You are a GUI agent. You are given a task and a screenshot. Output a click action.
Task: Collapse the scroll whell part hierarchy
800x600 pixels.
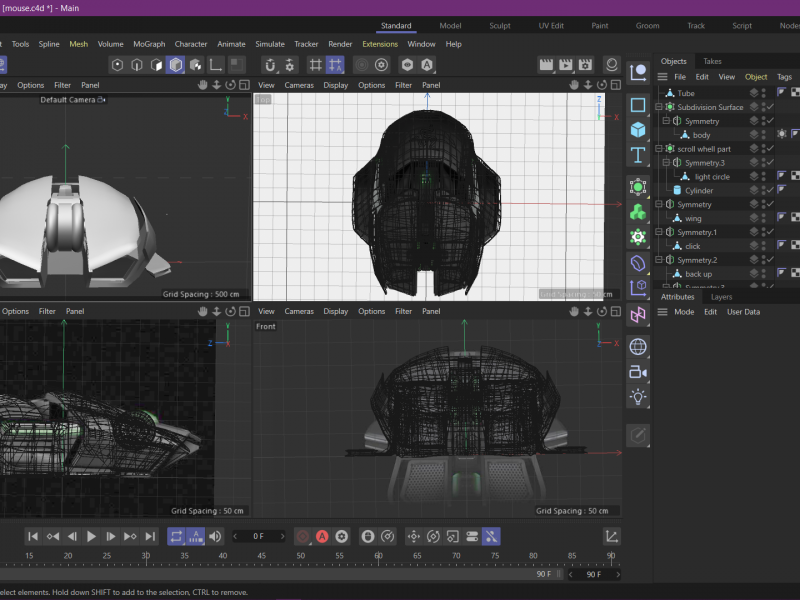[659, 149]
